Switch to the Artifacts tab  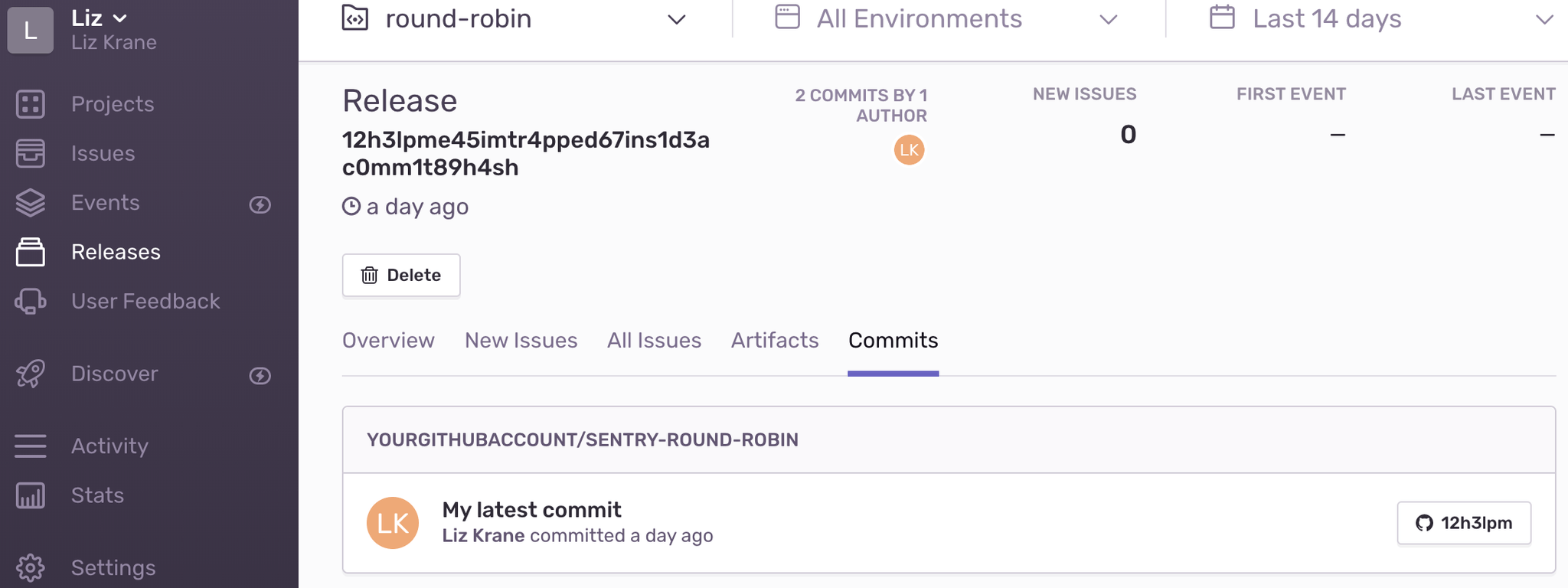[x=774, y=340]
